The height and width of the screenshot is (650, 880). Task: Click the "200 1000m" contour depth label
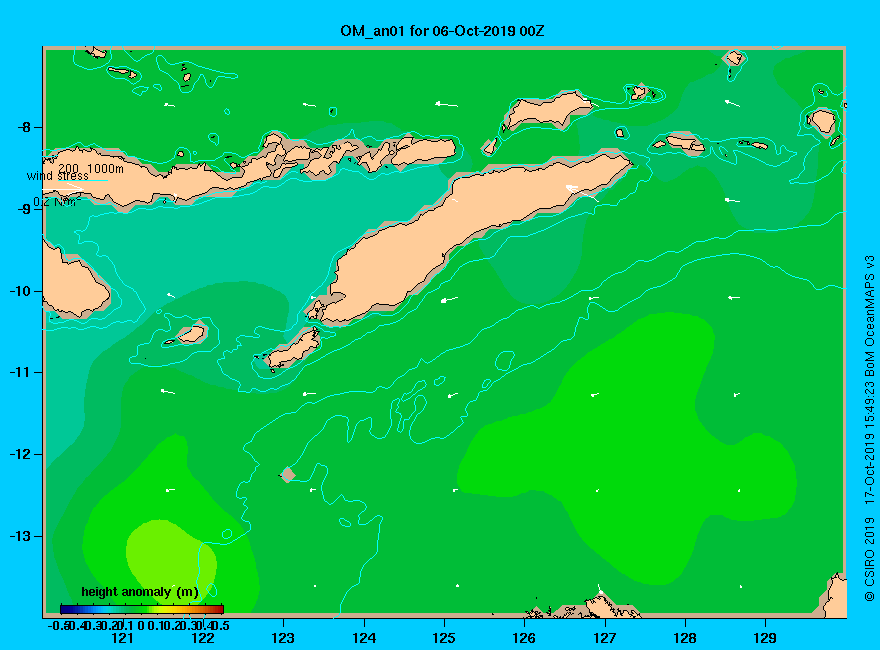coord(91,168)
